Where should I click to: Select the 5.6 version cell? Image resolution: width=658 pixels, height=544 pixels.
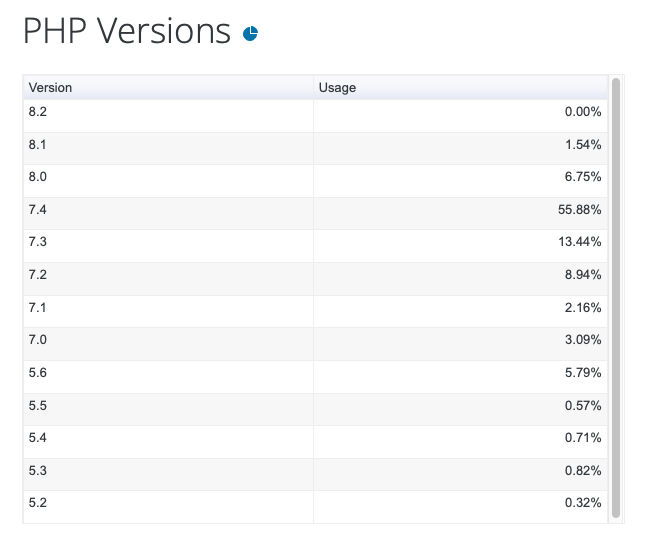(x=168, y=377)
